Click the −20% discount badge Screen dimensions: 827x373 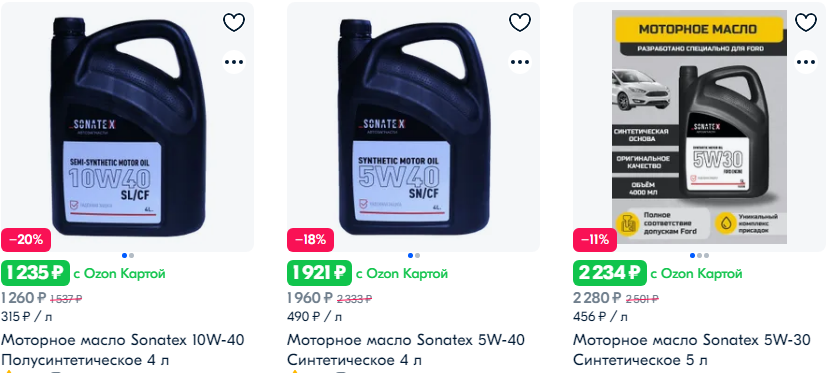click(x=26, y=240)
